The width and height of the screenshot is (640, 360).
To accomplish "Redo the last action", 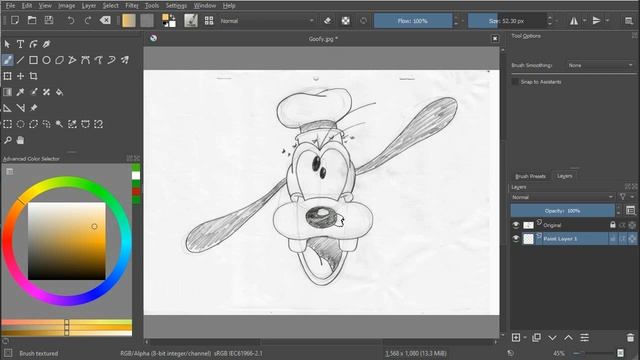I will click(88, 20).
